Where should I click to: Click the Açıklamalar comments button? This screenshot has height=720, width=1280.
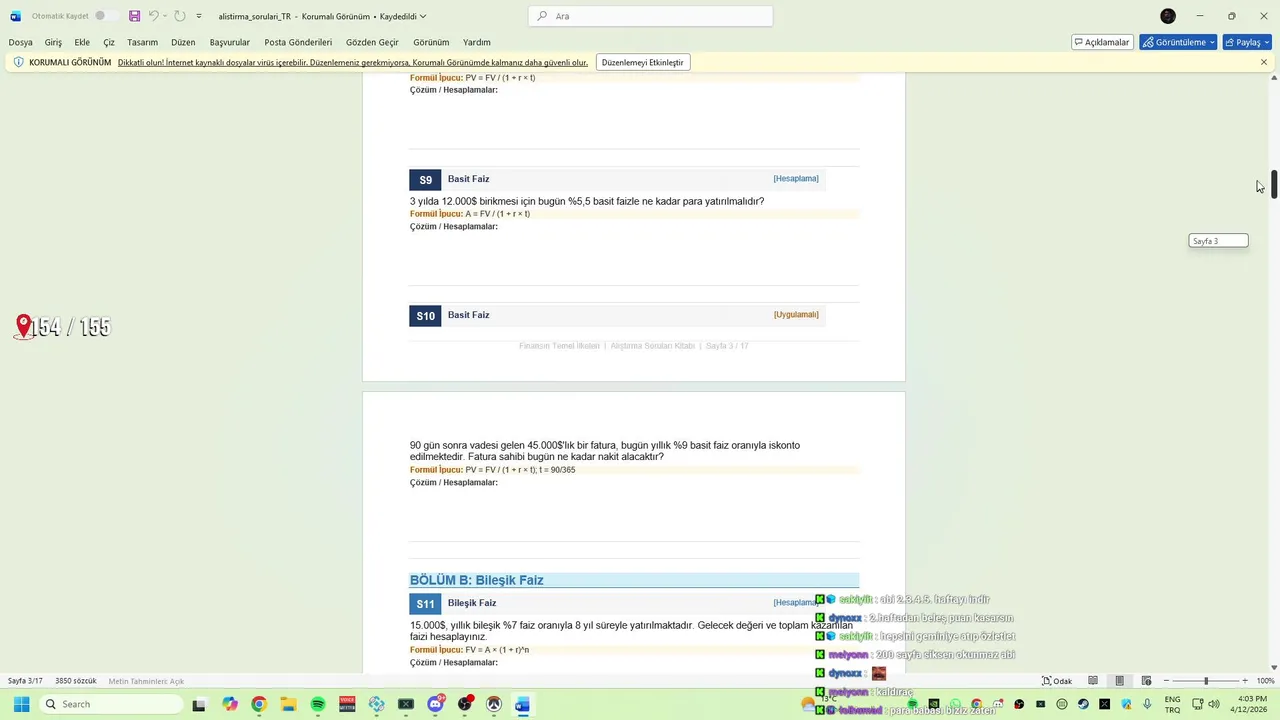[x=1102, y=42]
